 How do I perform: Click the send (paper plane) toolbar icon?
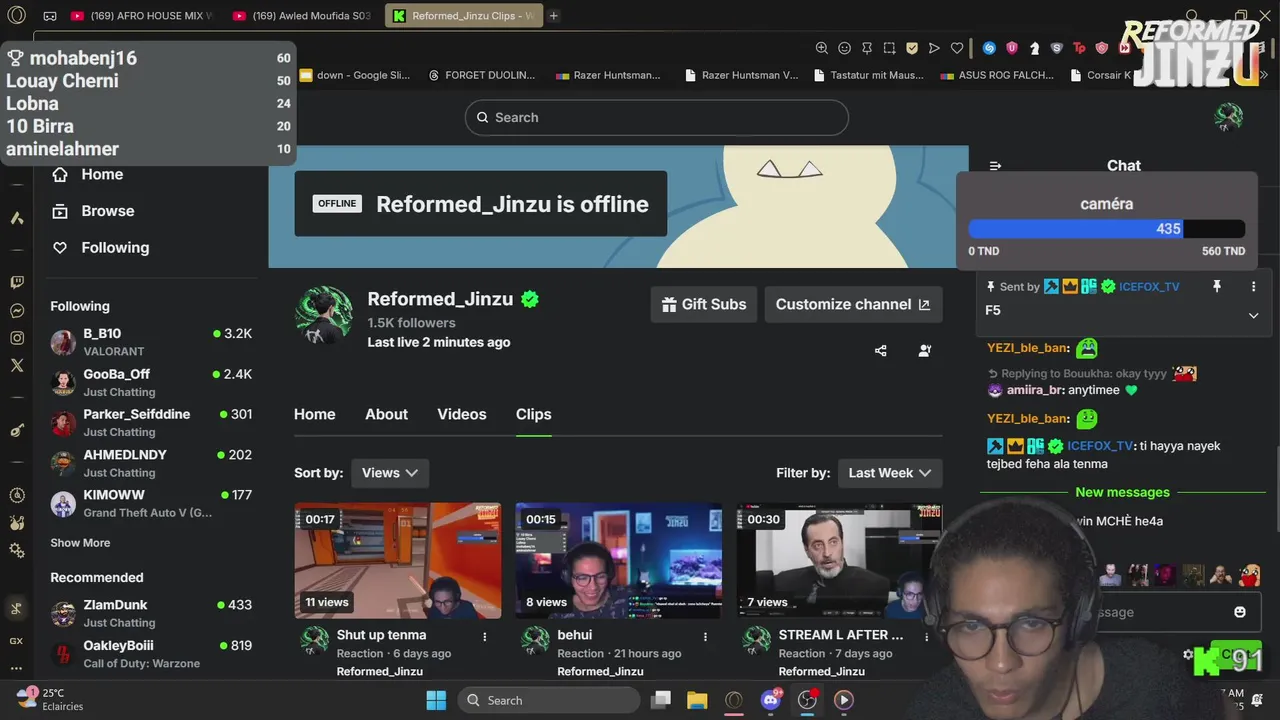click(x=934, y=48)
